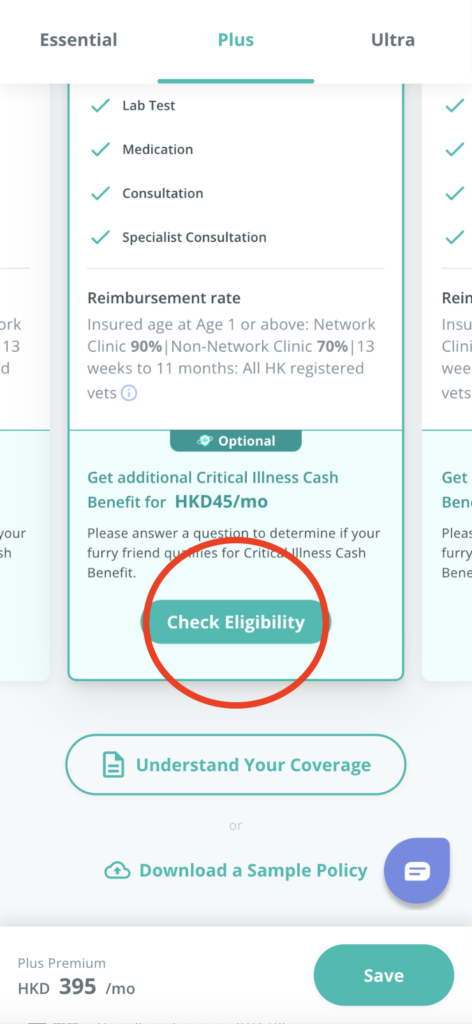Image resolution: width=472 pixels, height=1024 pixels.
Task: Click the Lab Test checkmark icon
Action: (x=100, y=105)
